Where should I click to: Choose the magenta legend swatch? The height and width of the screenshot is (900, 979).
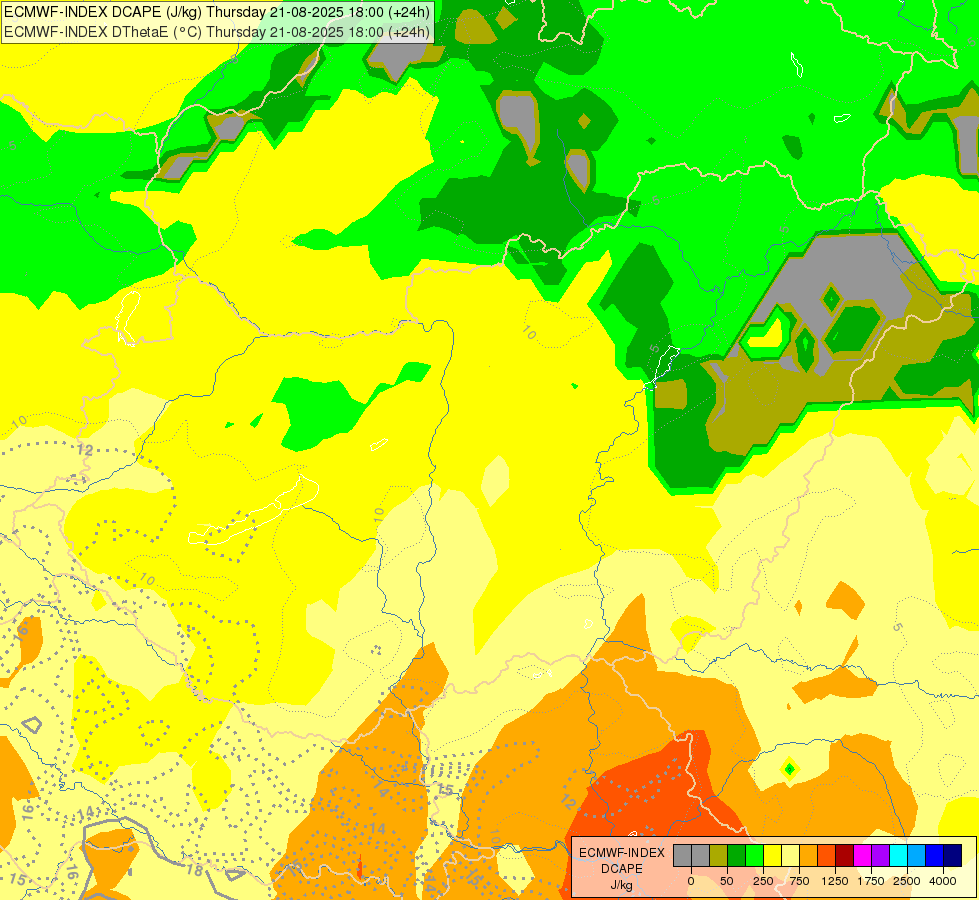(x=863, y=856)
